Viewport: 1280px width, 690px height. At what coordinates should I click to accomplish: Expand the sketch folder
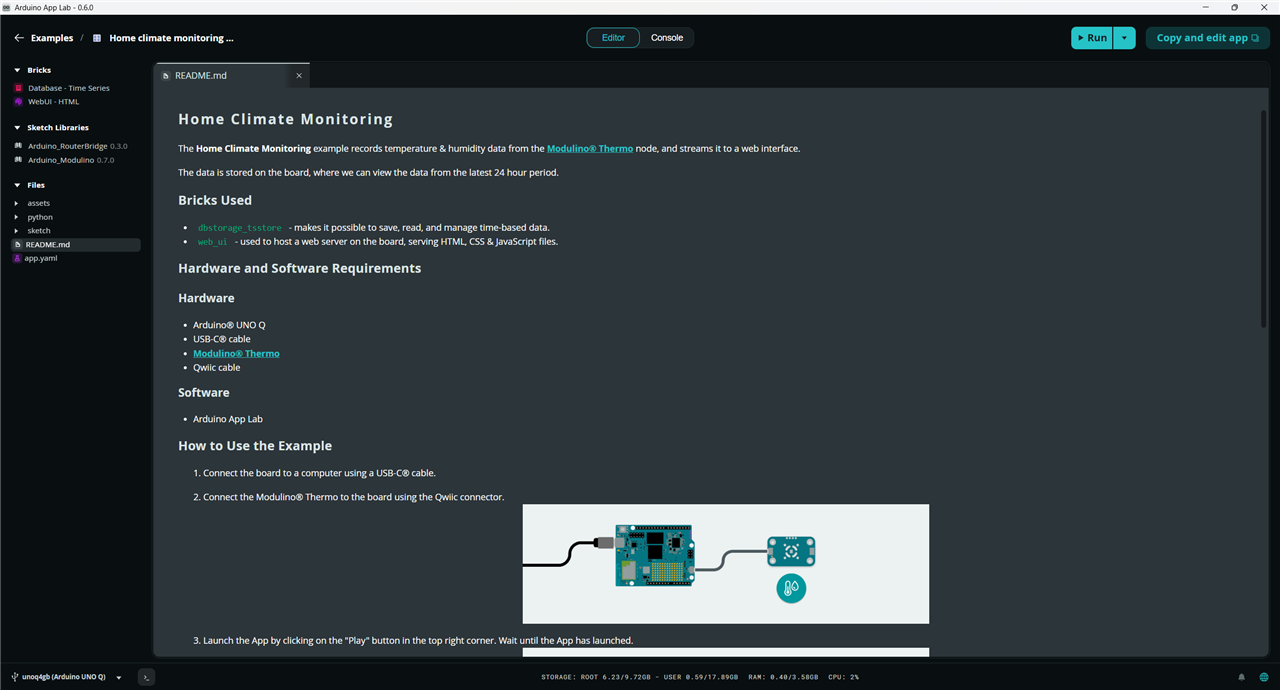pyautogui.click(x=16, y=231)
